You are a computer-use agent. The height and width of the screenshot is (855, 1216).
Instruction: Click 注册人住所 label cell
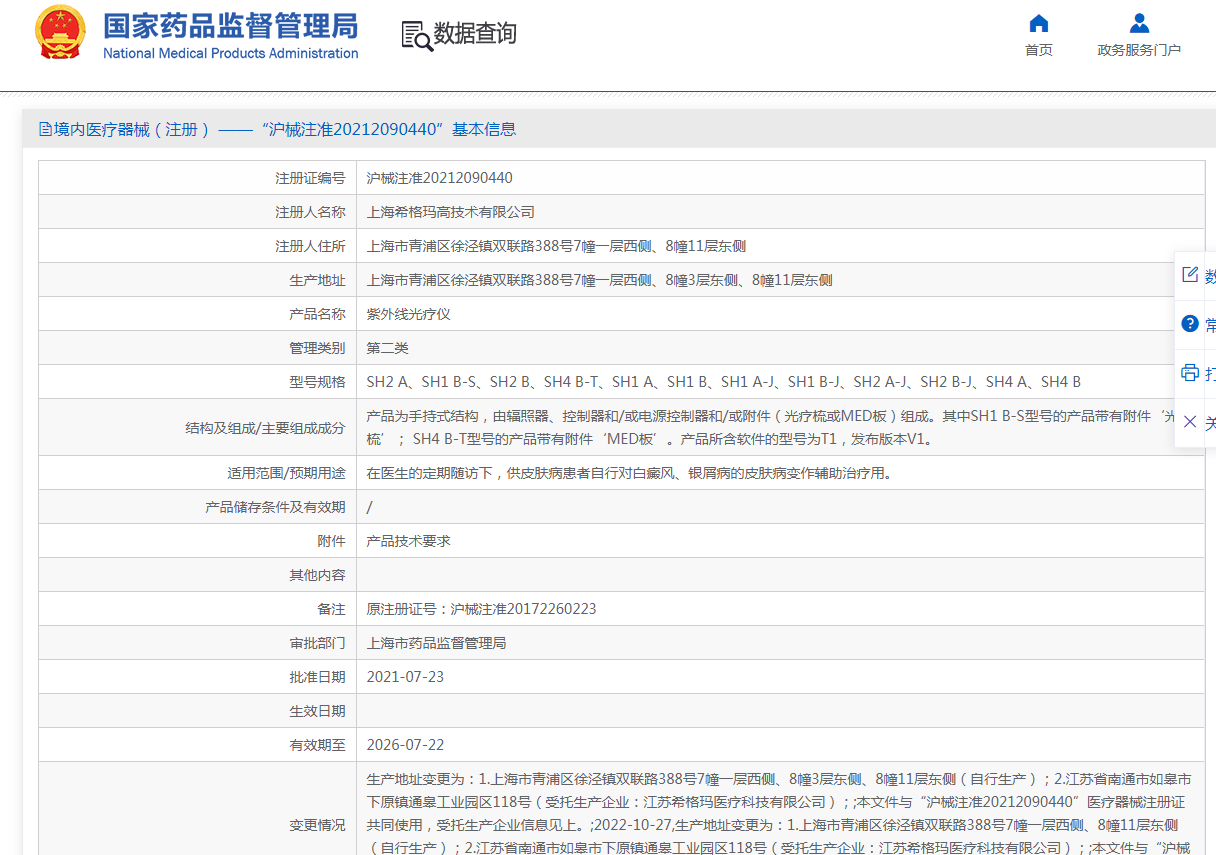(198, 246)
